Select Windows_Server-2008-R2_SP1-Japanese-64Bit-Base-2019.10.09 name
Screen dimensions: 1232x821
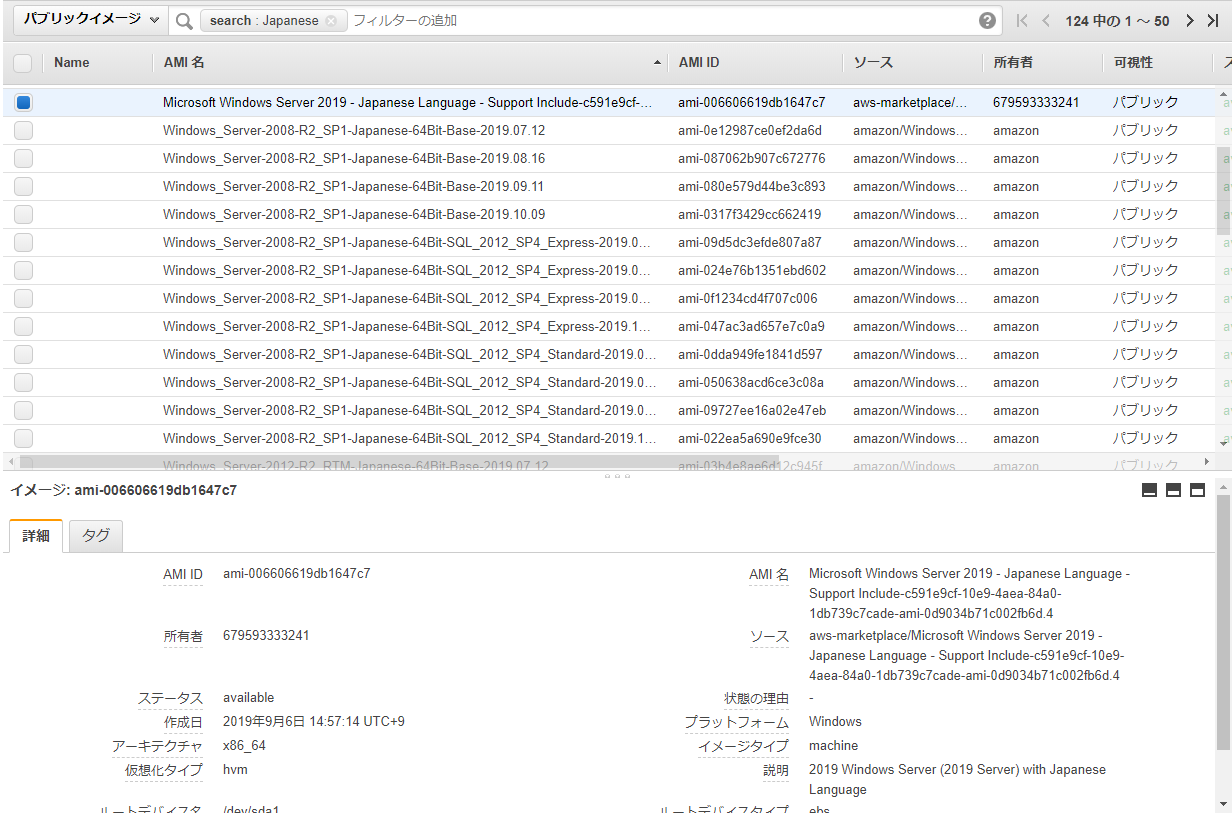pos(354,214)
